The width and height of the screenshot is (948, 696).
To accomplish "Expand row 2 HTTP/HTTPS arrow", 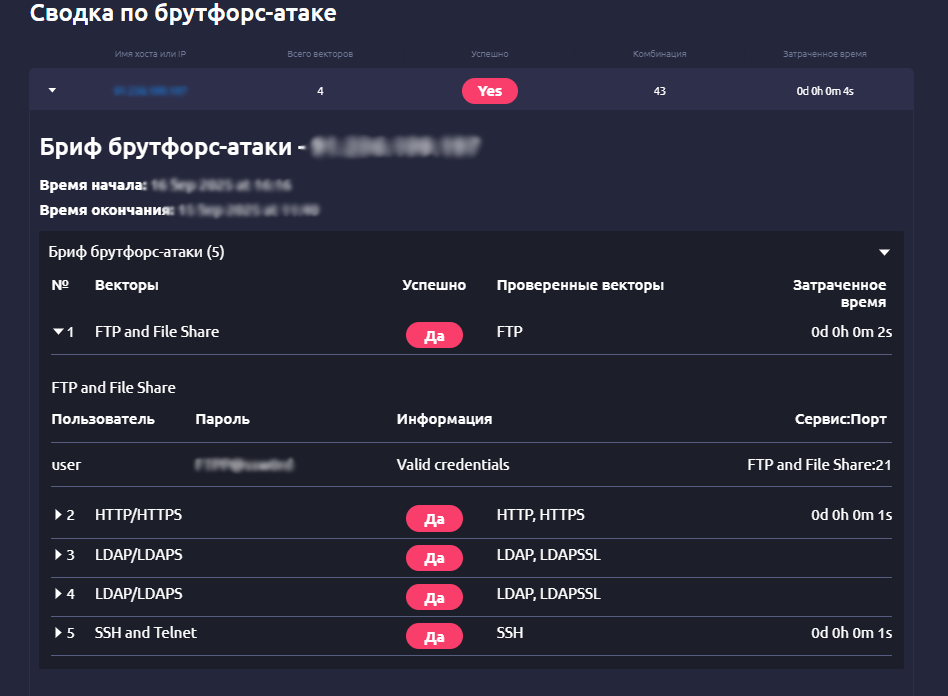I will click(x=59, y=515).
